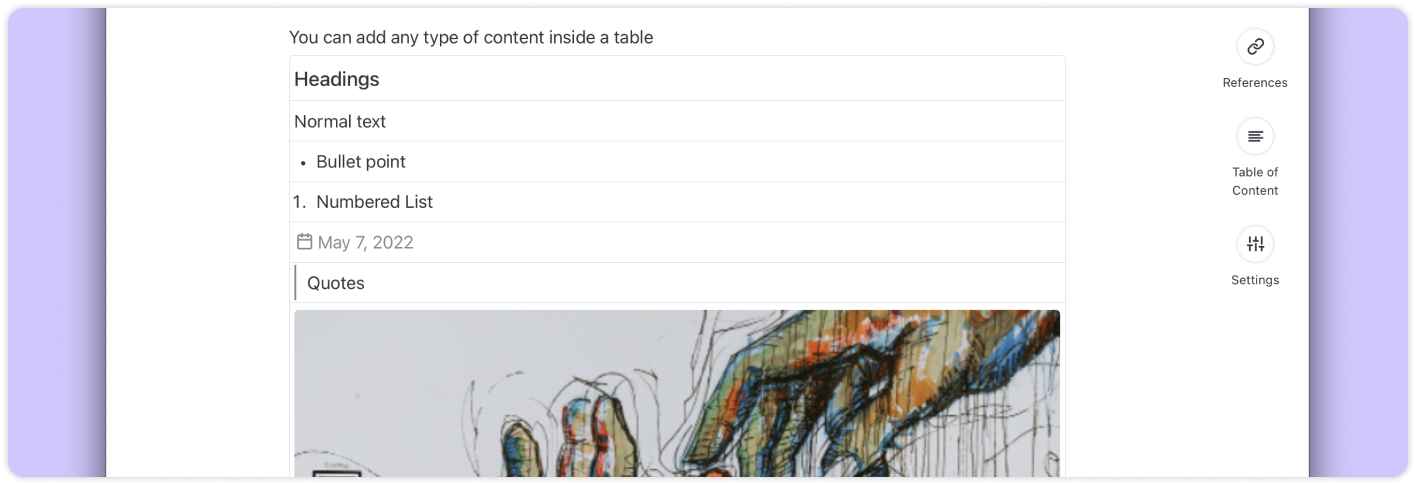The width and height of the screenshot is (1416, 485).
Task: Select the May 7, 2022 date
Action: pos(365,243)
